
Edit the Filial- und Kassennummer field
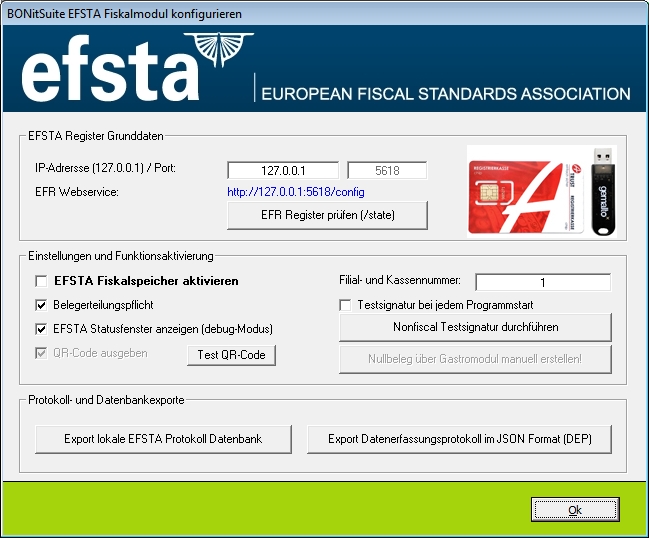coord(543,282)
